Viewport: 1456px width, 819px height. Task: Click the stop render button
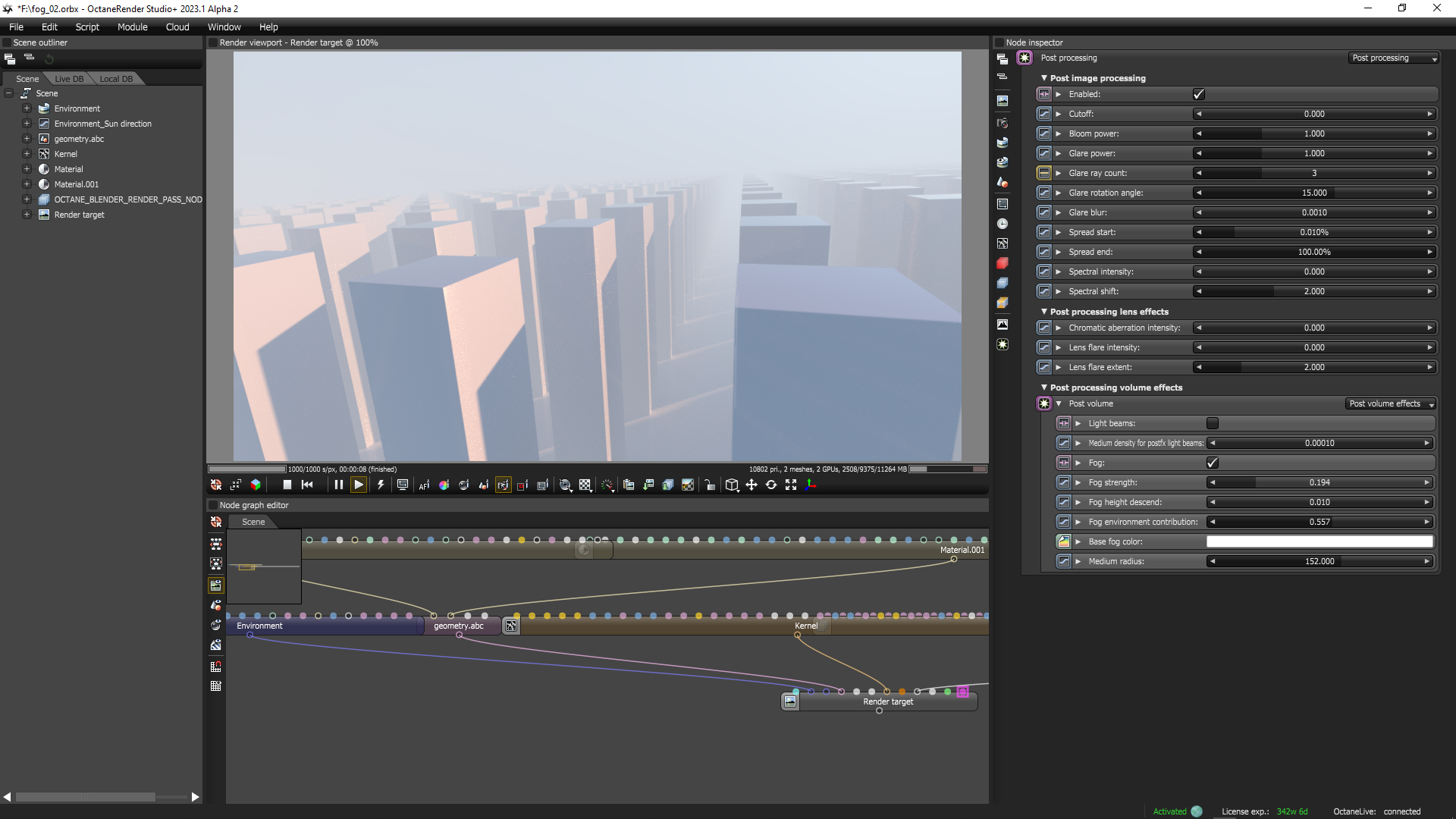(287, 485)
